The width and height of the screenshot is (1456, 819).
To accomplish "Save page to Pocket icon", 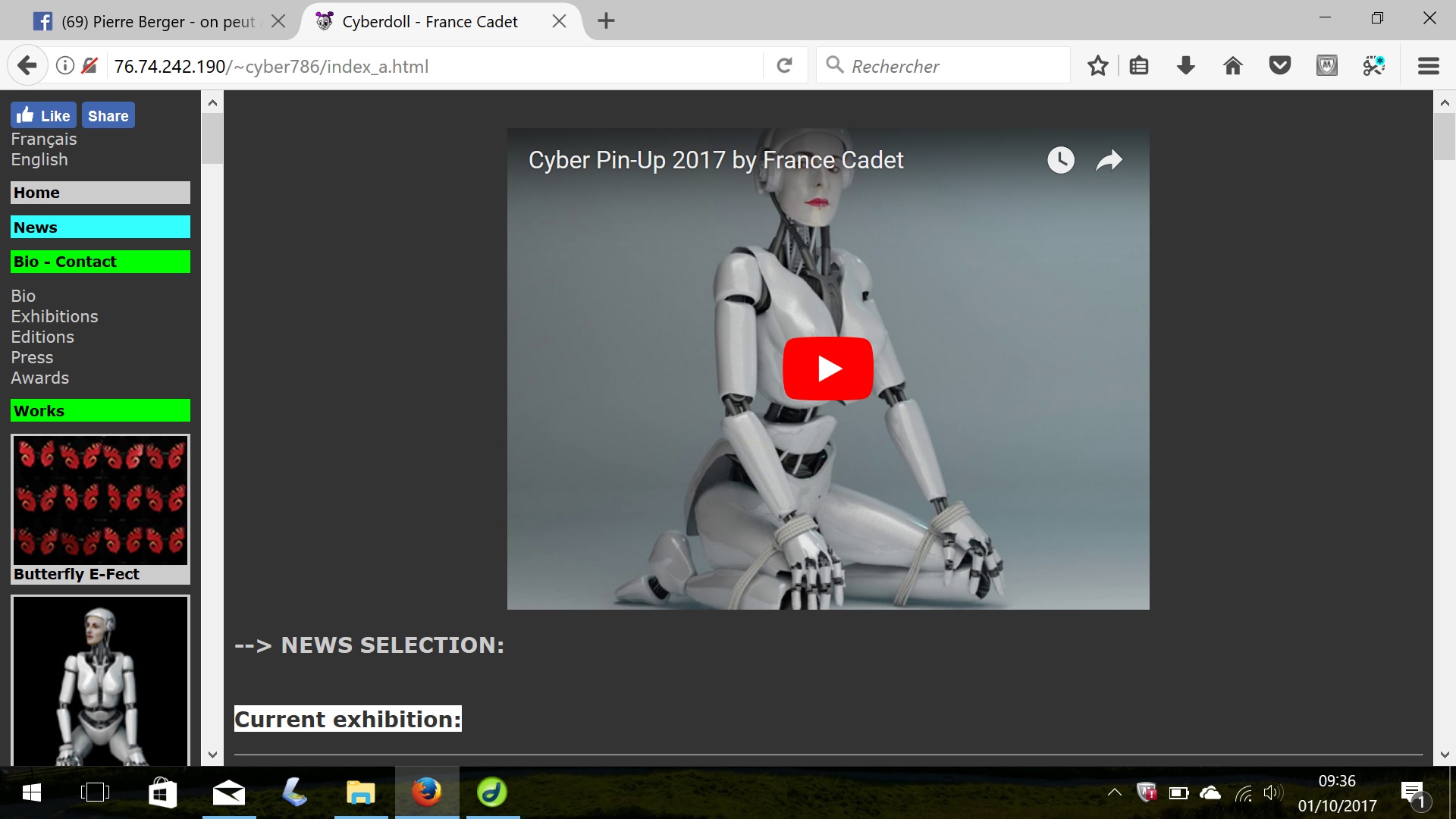I will point(1280,66).
